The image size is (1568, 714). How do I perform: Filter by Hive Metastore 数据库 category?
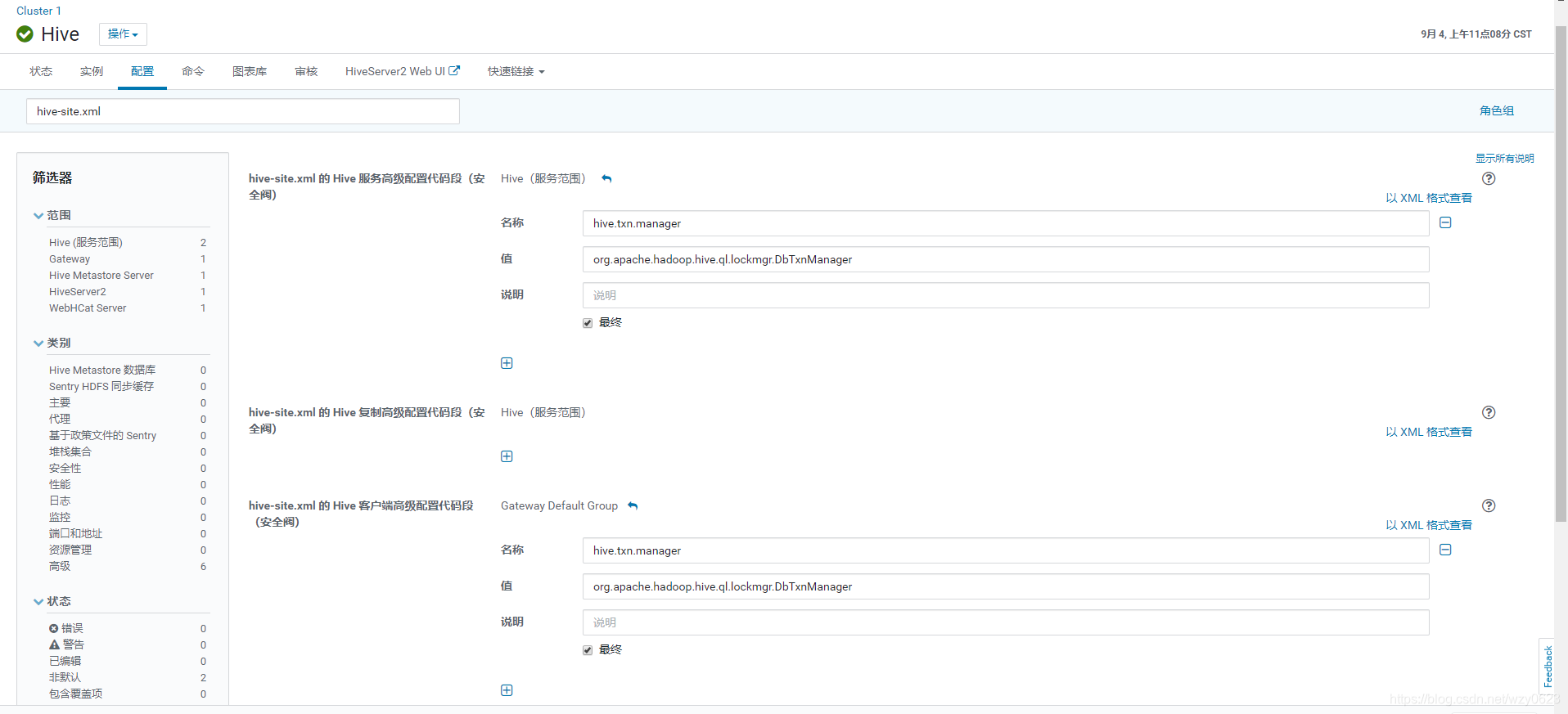(102, 370)
